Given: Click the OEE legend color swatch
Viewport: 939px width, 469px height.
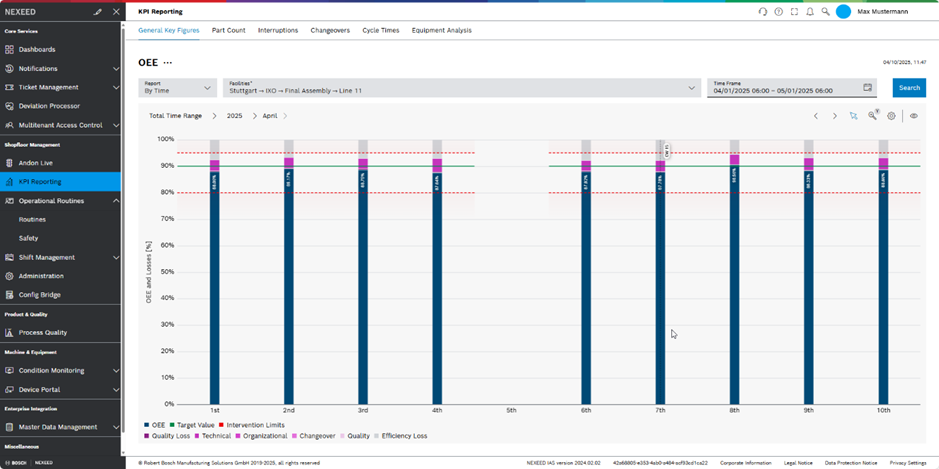Looking at the screenshot, I should pos(147,425).
